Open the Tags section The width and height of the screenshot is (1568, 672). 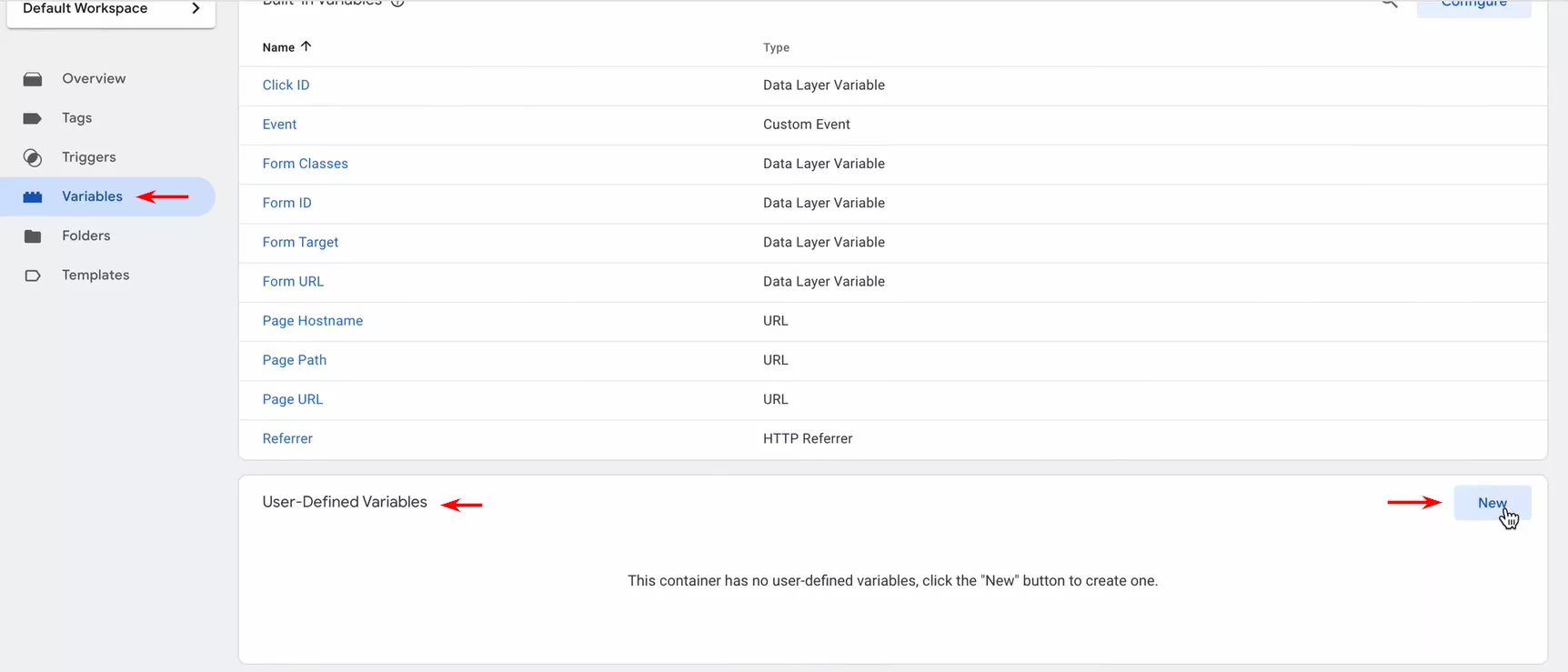click(x=77, y=118)
